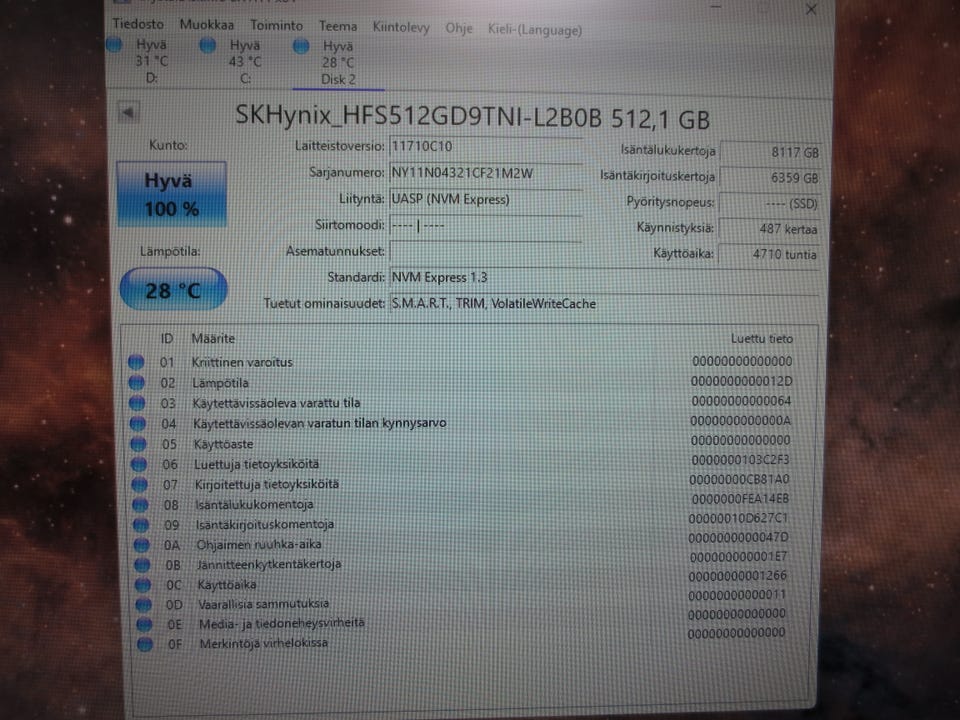This screenshot has height=720, width=960.
Task: Click the status icon for Kriittinen varoitus
Action: coord(136,362)
